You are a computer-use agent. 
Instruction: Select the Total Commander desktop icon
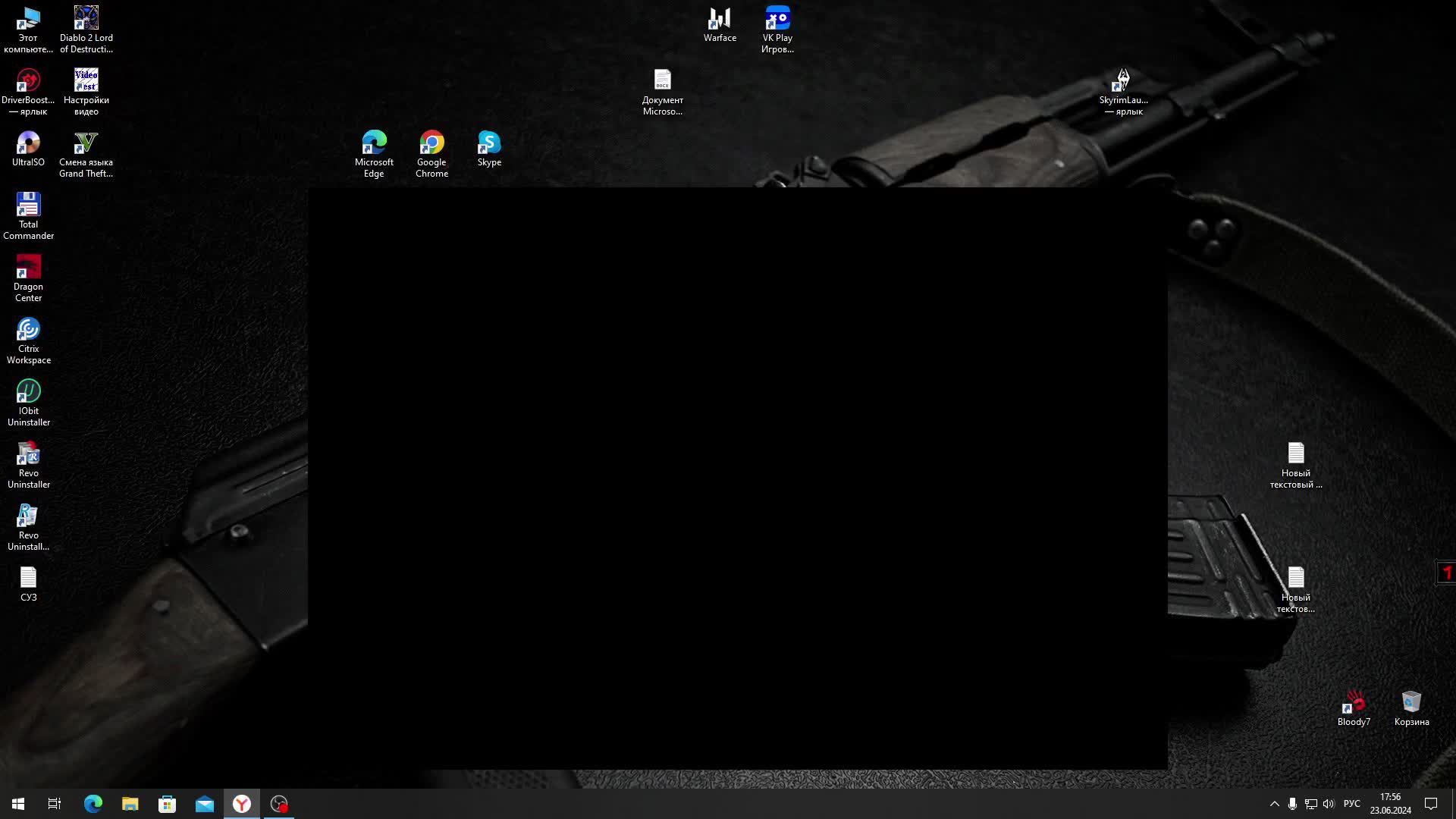pyautogui.click(x=28, y=217)
